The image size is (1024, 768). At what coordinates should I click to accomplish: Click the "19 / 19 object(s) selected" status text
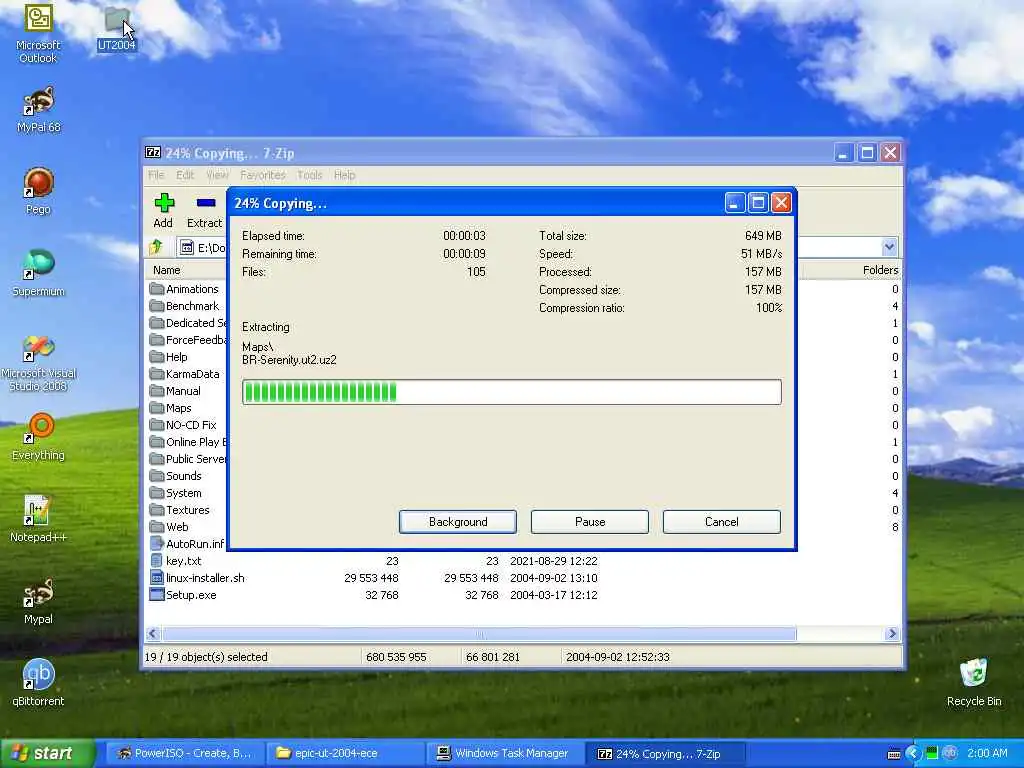[206, 656]
